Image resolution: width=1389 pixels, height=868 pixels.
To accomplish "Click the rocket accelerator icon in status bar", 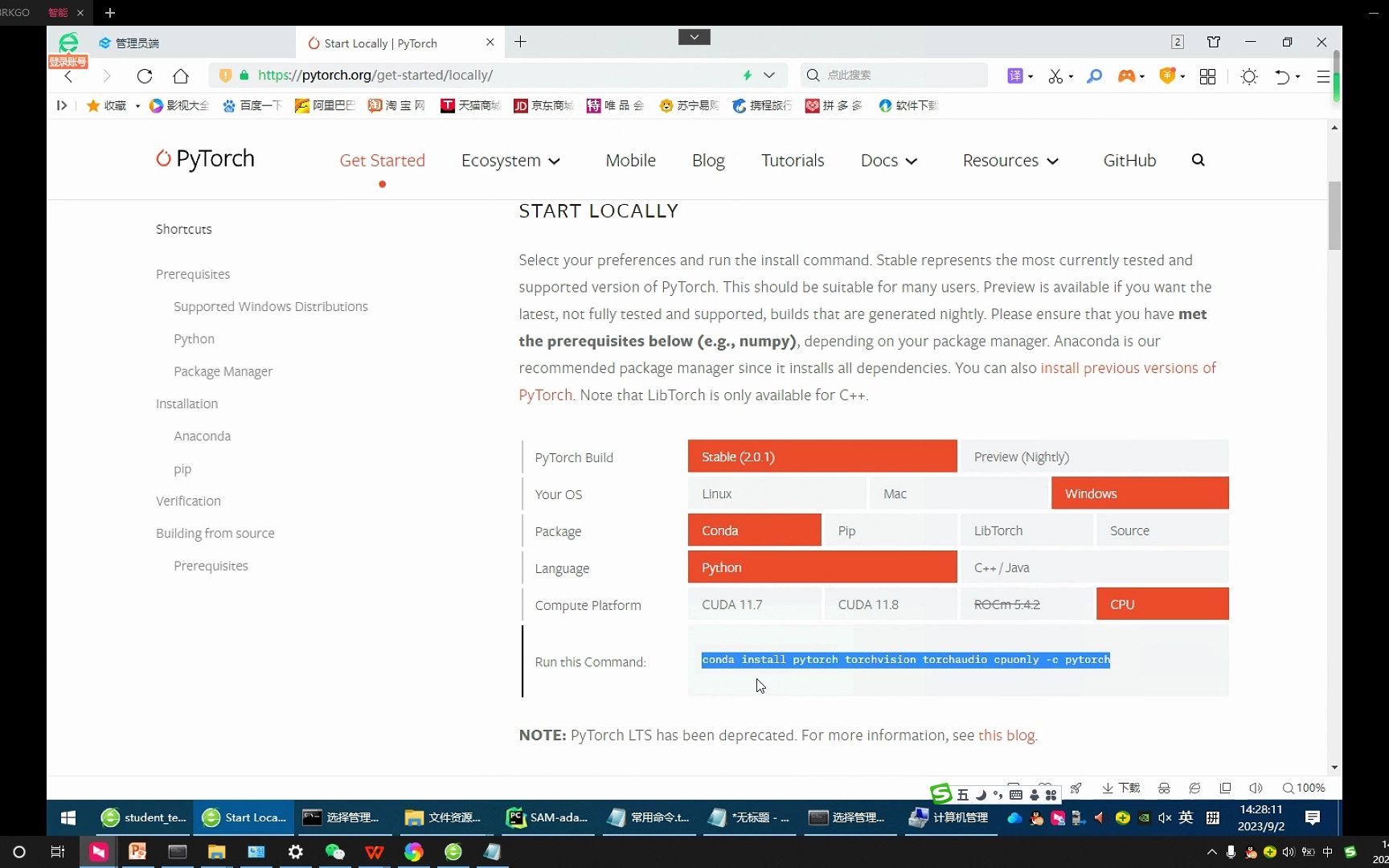I will pyautogui.click(x=1076, y=788).
